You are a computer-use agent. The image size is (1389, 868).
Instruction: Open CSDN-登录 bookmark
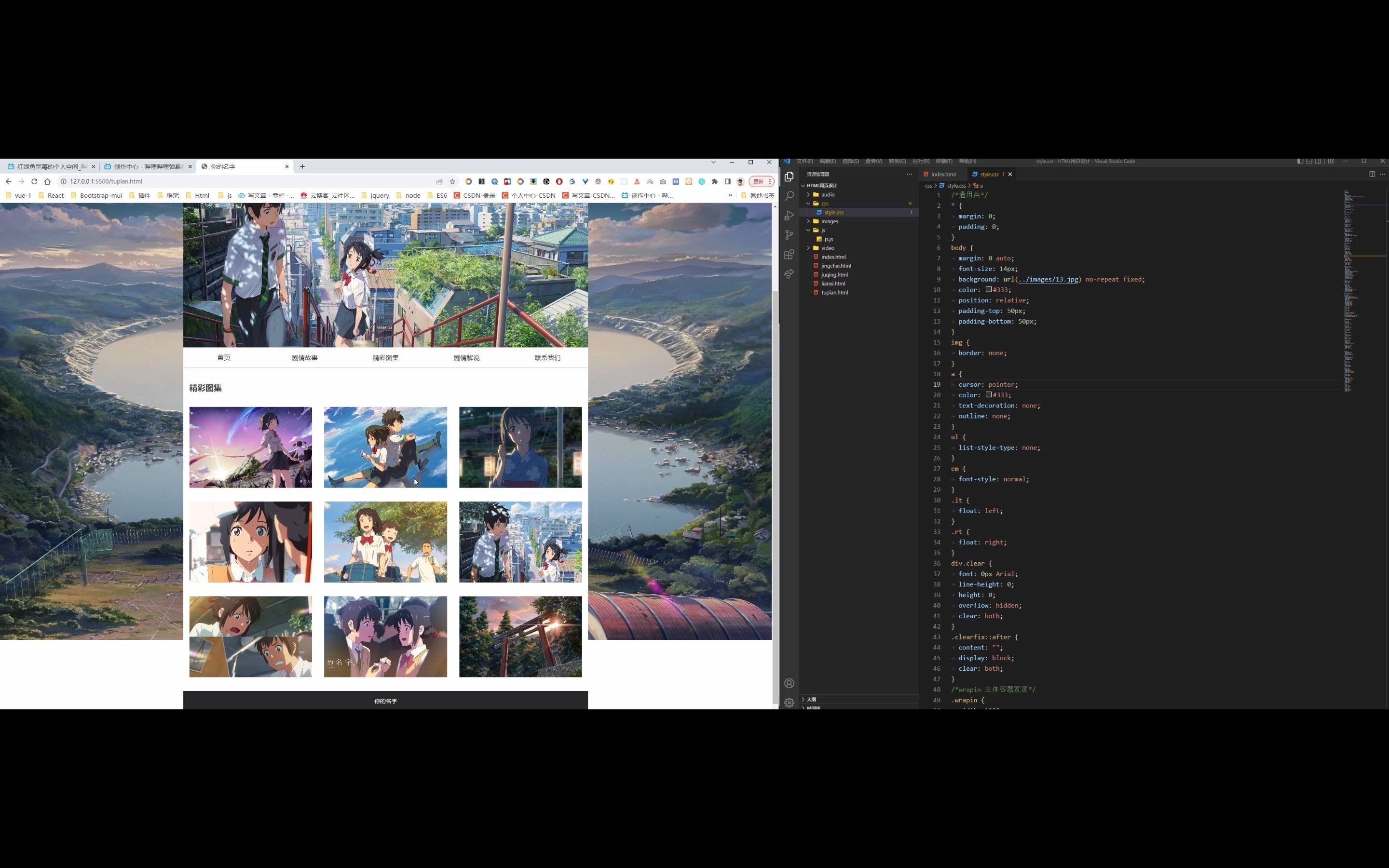click(474, 195)
